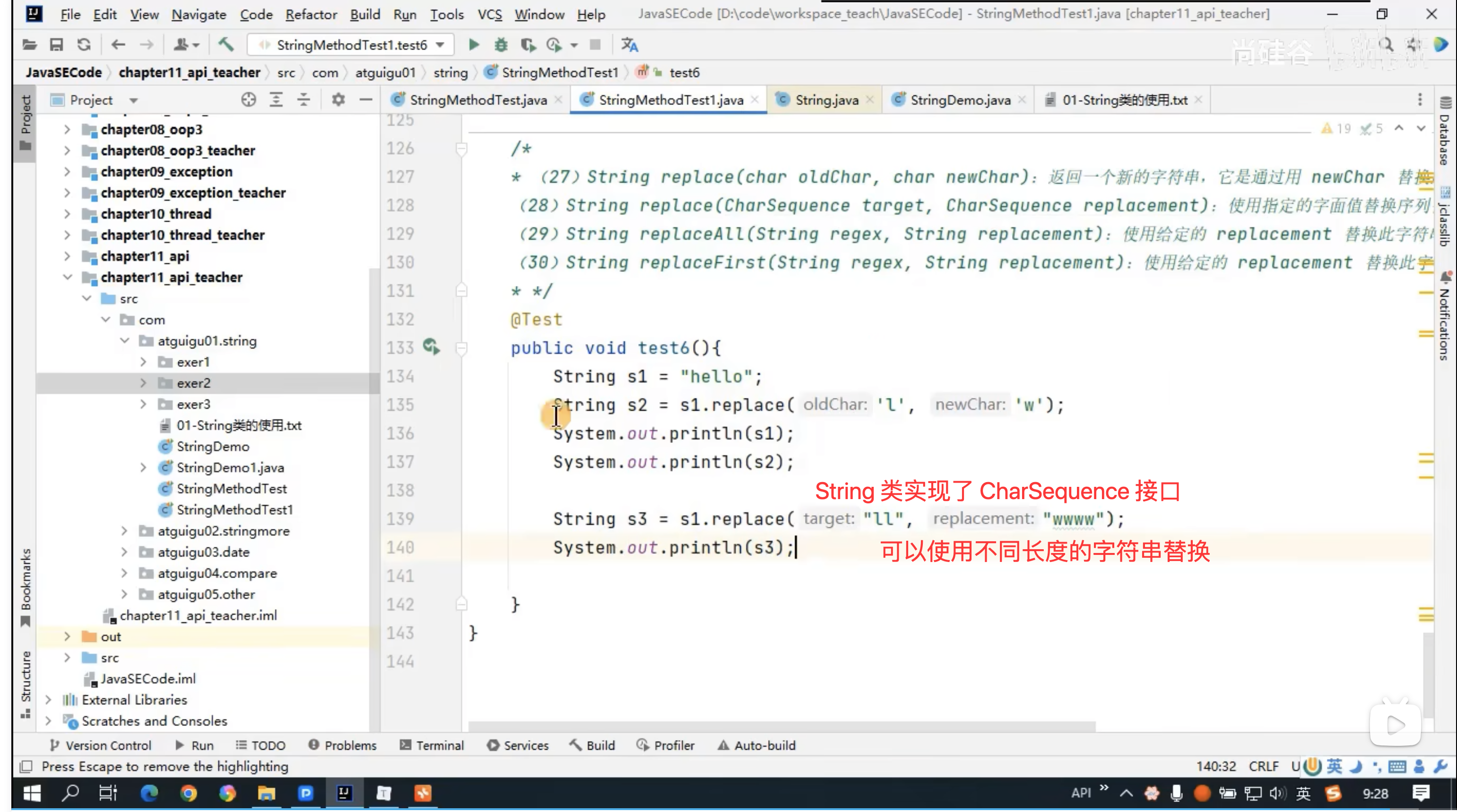Screen dimensions: 1457x812
Task: Open the Problems tool window
Action: [x=343, y=745]
